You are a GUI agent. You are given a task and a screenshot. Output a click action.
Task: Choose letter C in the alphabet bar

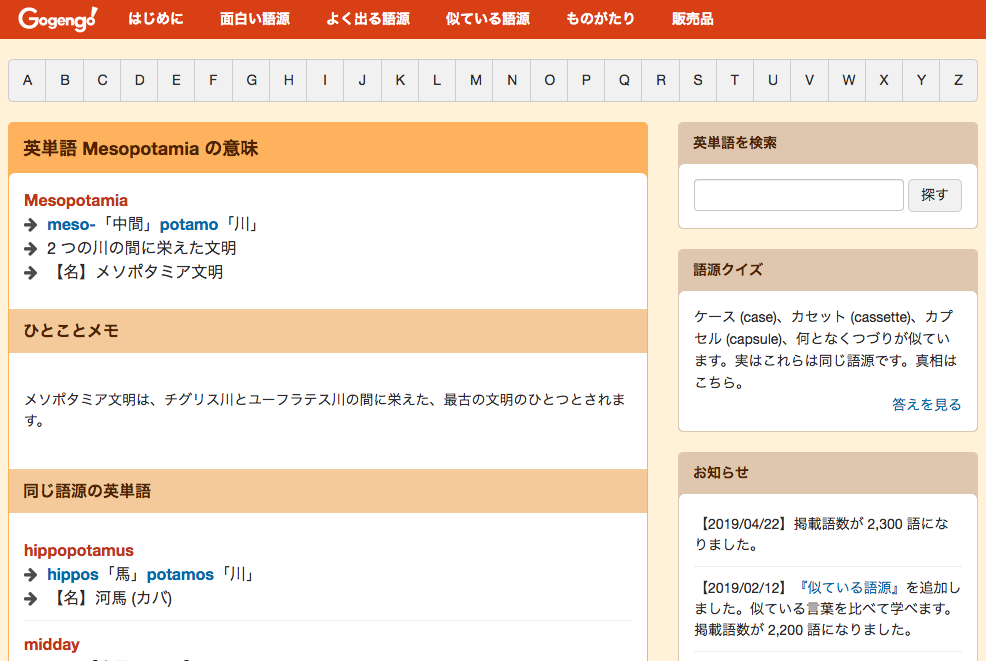pos(102,81)
